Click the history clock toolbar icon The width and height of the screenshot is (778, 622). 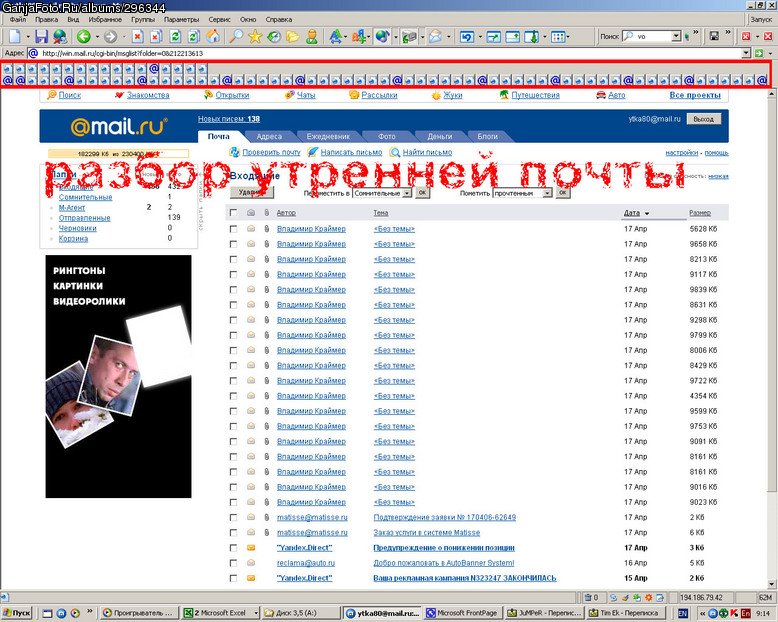pyautogui.click(x=274, y=37)
